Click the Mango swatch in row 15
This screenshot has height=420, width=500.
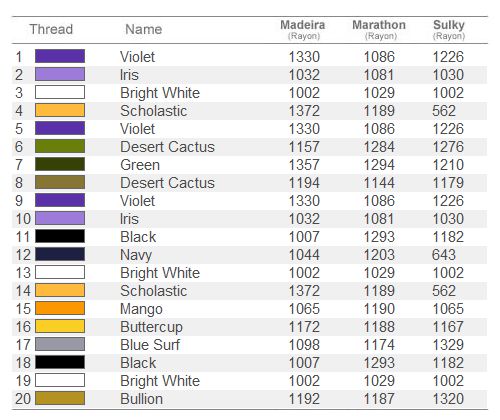60,308
